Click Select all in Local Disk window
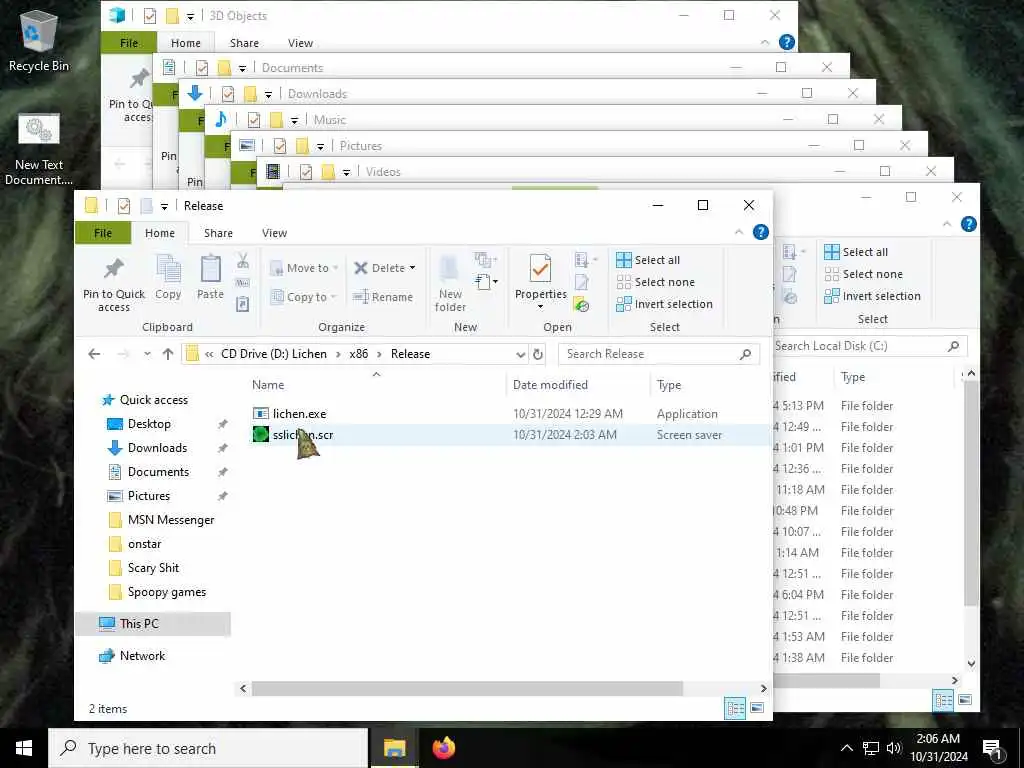Screen dimensions: 1024x768 [x=856, y=252]
